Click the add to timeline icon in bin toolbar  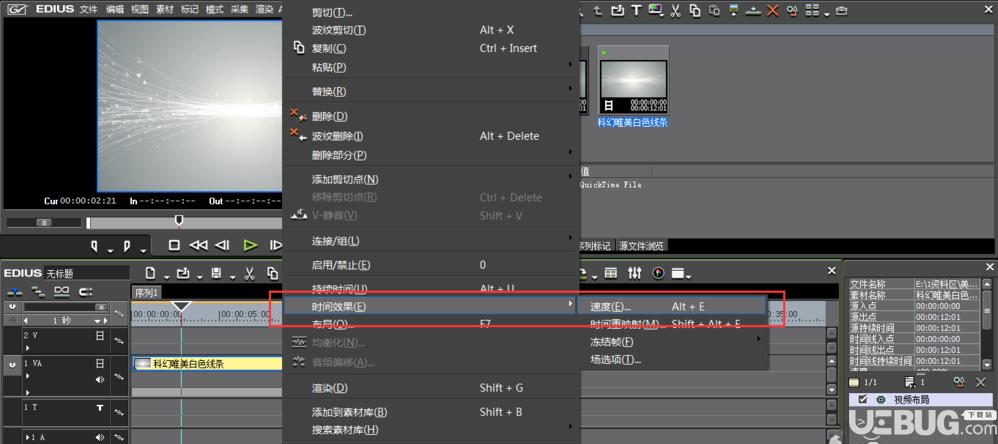(x=754, y=10)
